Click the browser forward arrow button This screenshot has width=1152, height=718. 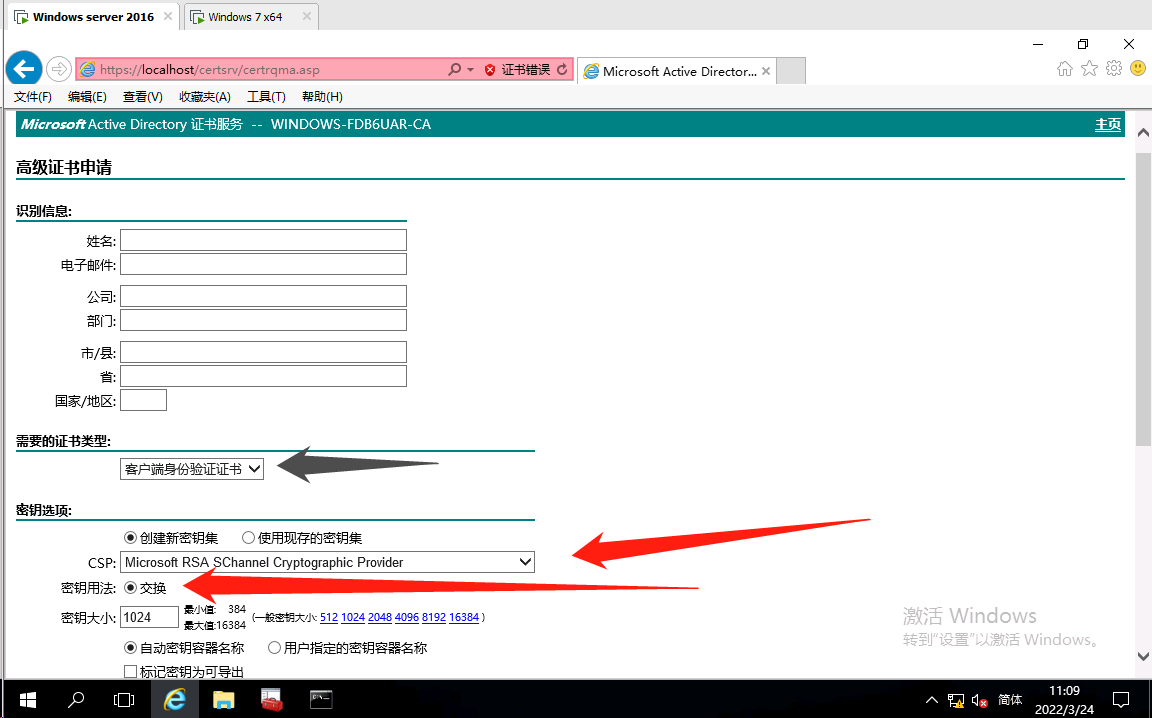click(x=58, y=70)
